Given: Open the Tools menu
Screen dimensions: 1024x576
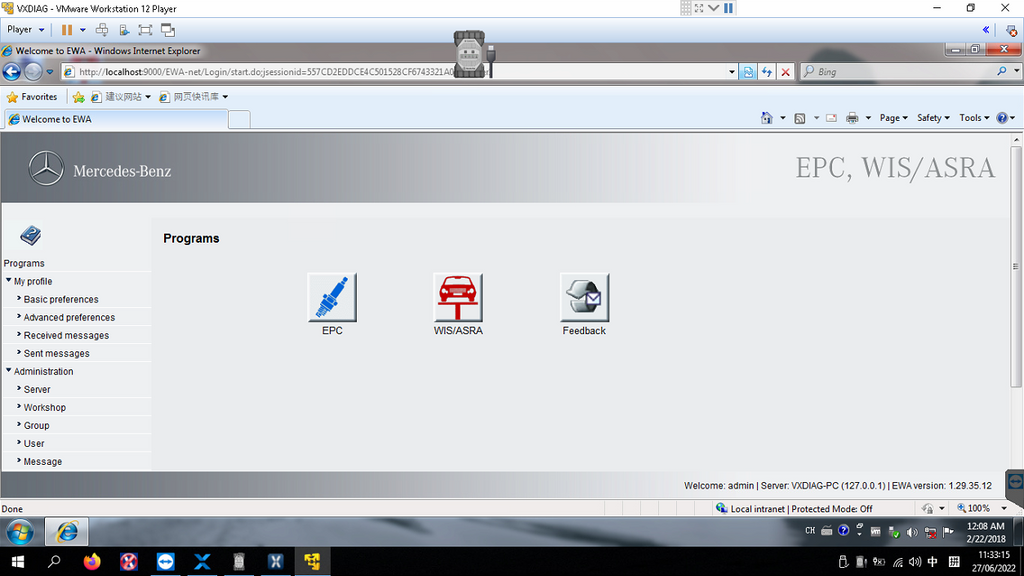Looking at the screenshot, I should click(x=973, y=118).
